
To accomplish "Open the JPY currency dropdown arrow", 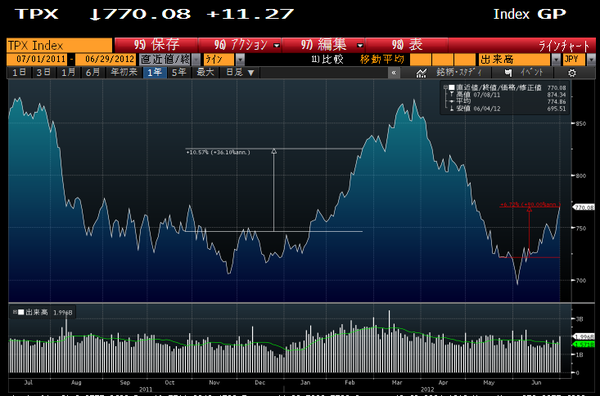I will [591, 60].
